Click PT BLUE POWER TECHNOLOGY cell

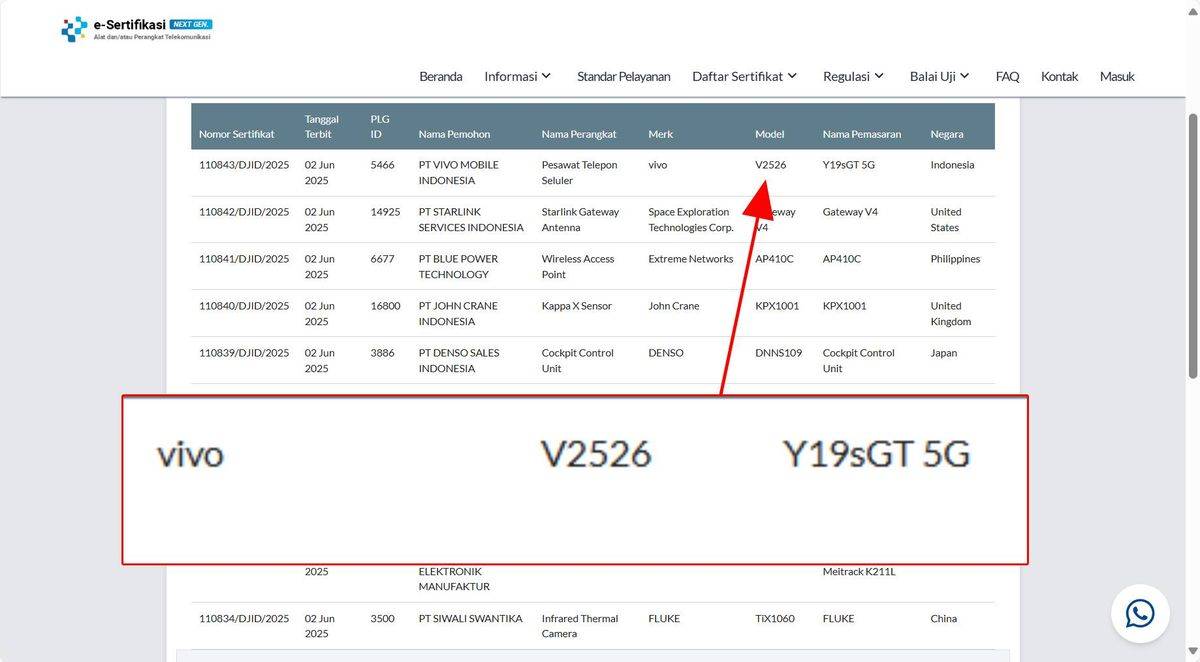click(x=458, y=267)
